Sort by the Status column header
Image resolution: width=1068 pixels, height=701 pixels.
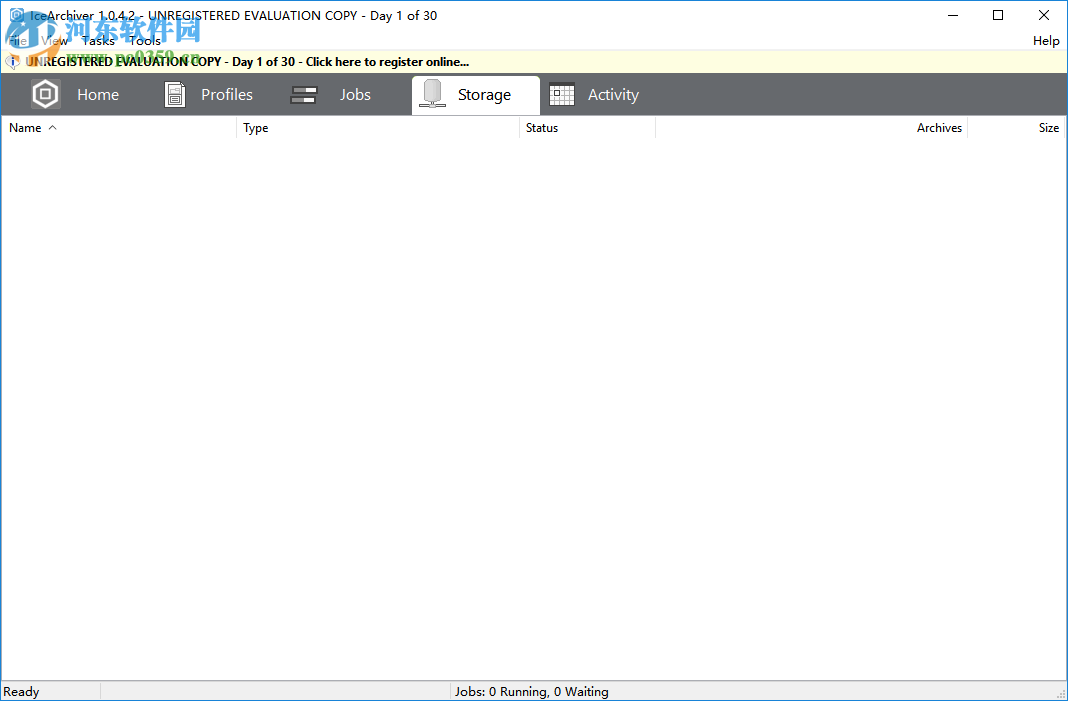pyautogui.click(x=587, y=128)
